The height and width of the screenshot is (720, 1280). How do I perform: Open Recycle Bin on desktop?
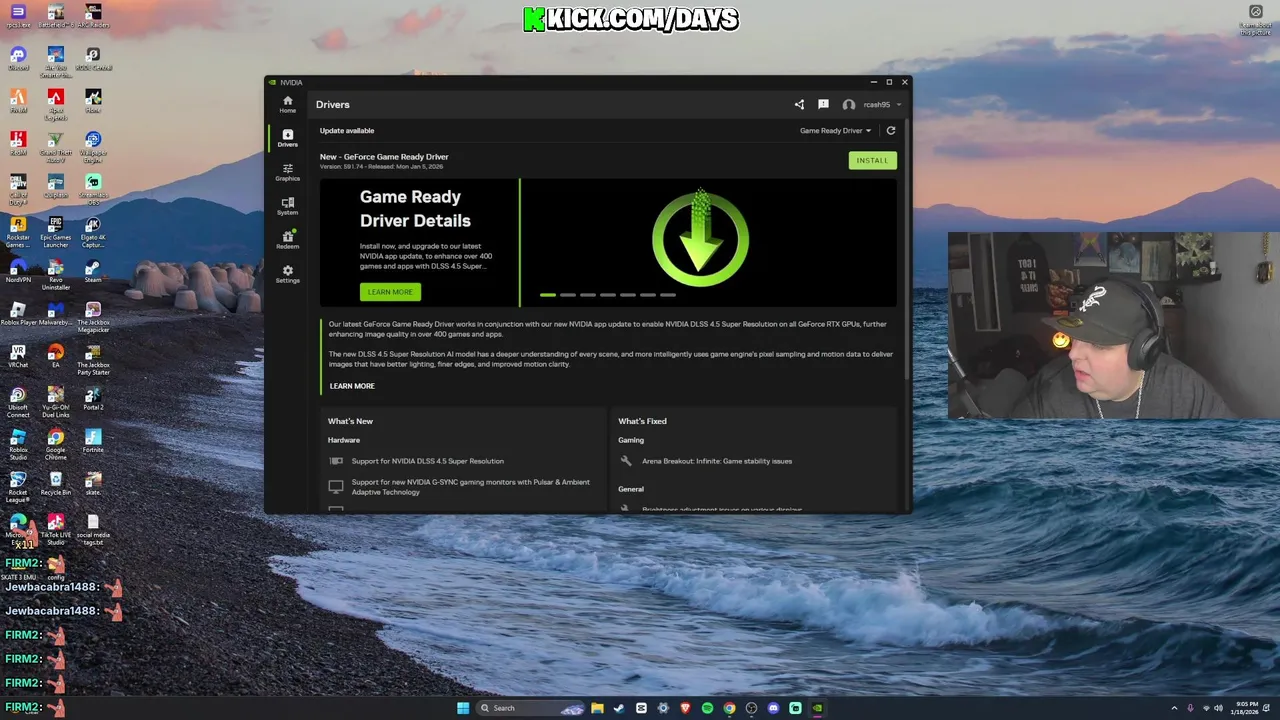point(55,483)
